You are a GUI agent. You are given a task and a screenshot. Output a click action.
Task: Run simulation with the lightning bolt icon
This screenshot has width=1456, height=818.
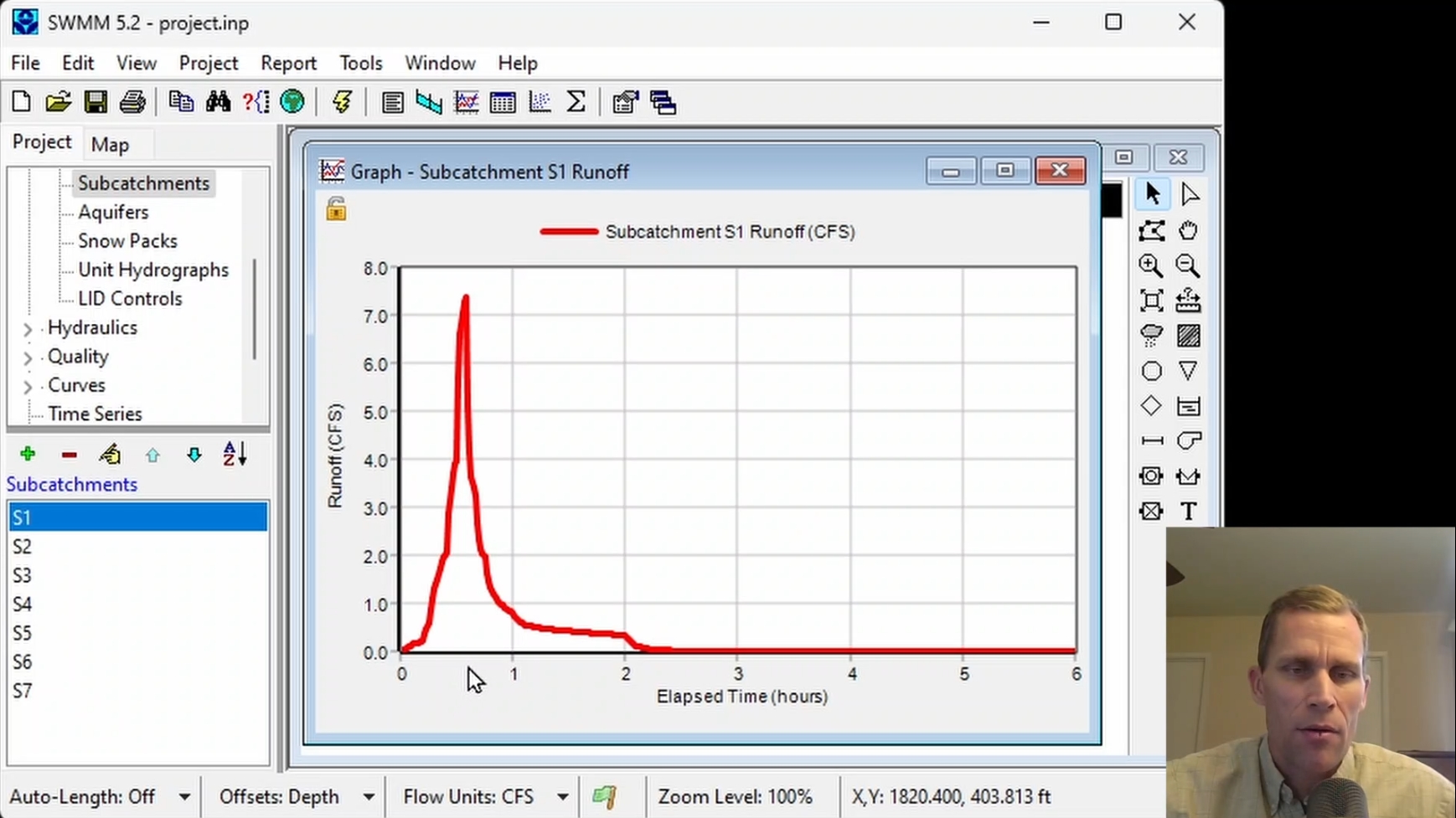pyautogui.click(x=342, y=102)
